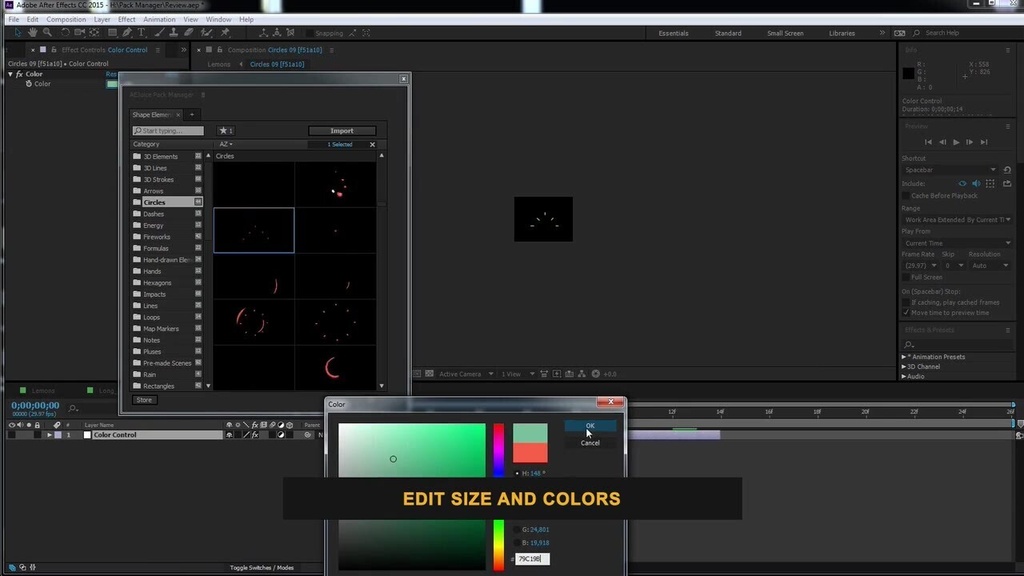The height and width of the screenshot is (576, 1024).
Task: Toggle Color Control layer visibility box
Action: (12, 435)
